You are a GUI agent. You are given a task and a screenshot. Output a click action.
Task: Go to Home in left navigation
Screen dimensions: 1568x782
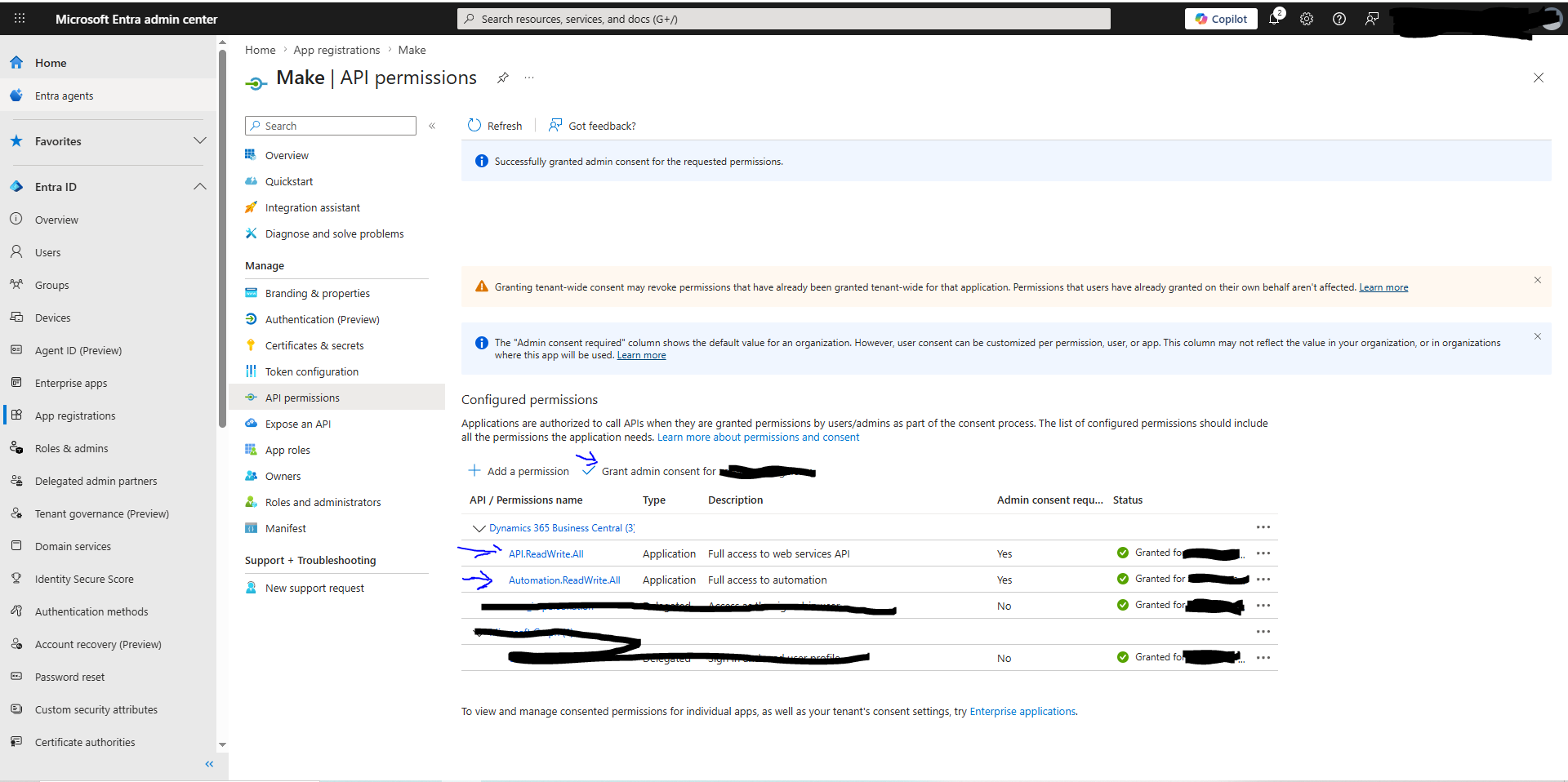(51, 63)
